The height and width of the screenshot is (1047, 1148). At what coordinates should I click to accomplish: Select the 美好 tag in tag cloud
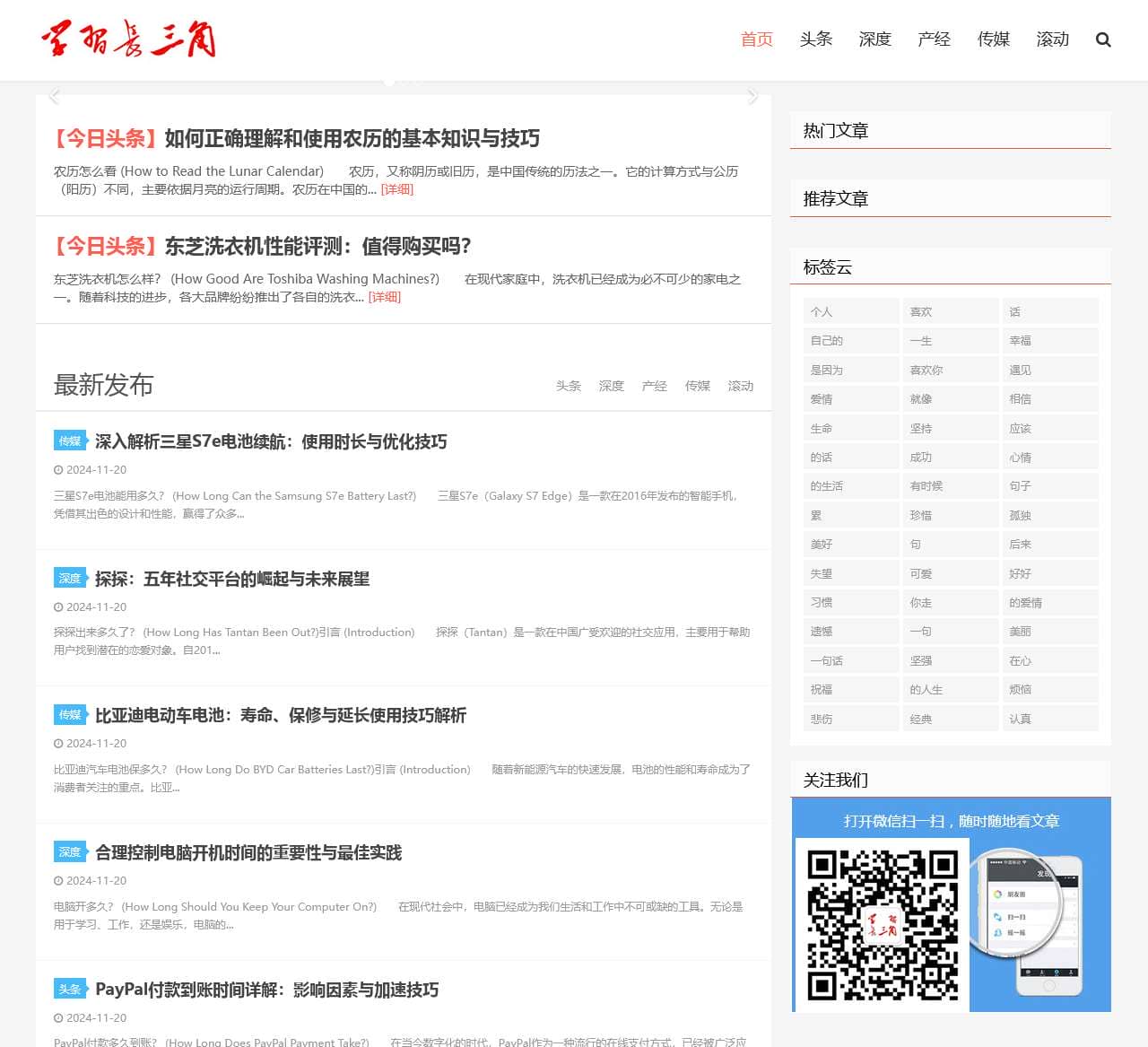point(851,544)
